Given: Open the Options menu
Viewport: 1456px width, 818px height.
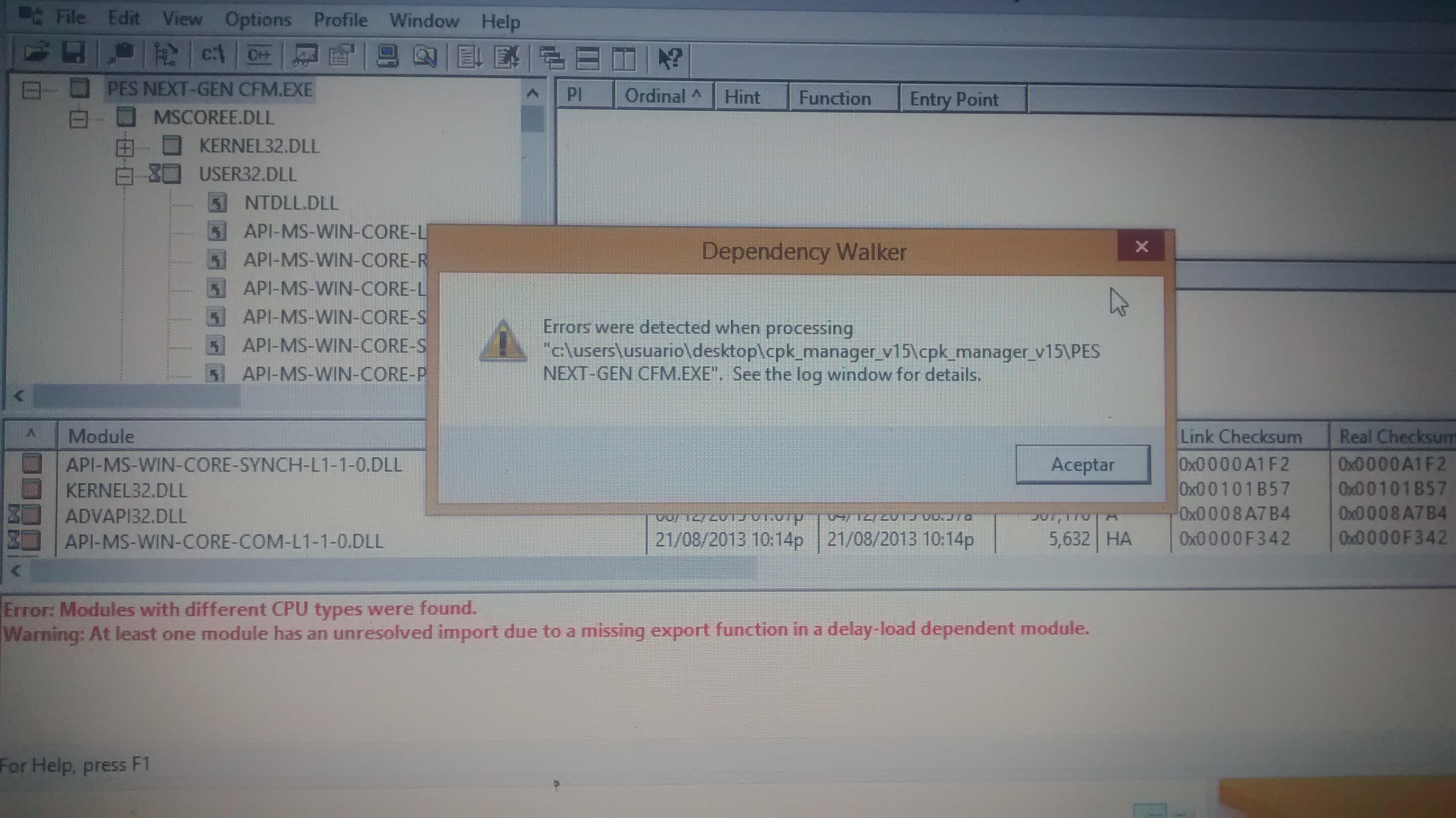Looking at the screenshot, I should [x=258, y=20].
